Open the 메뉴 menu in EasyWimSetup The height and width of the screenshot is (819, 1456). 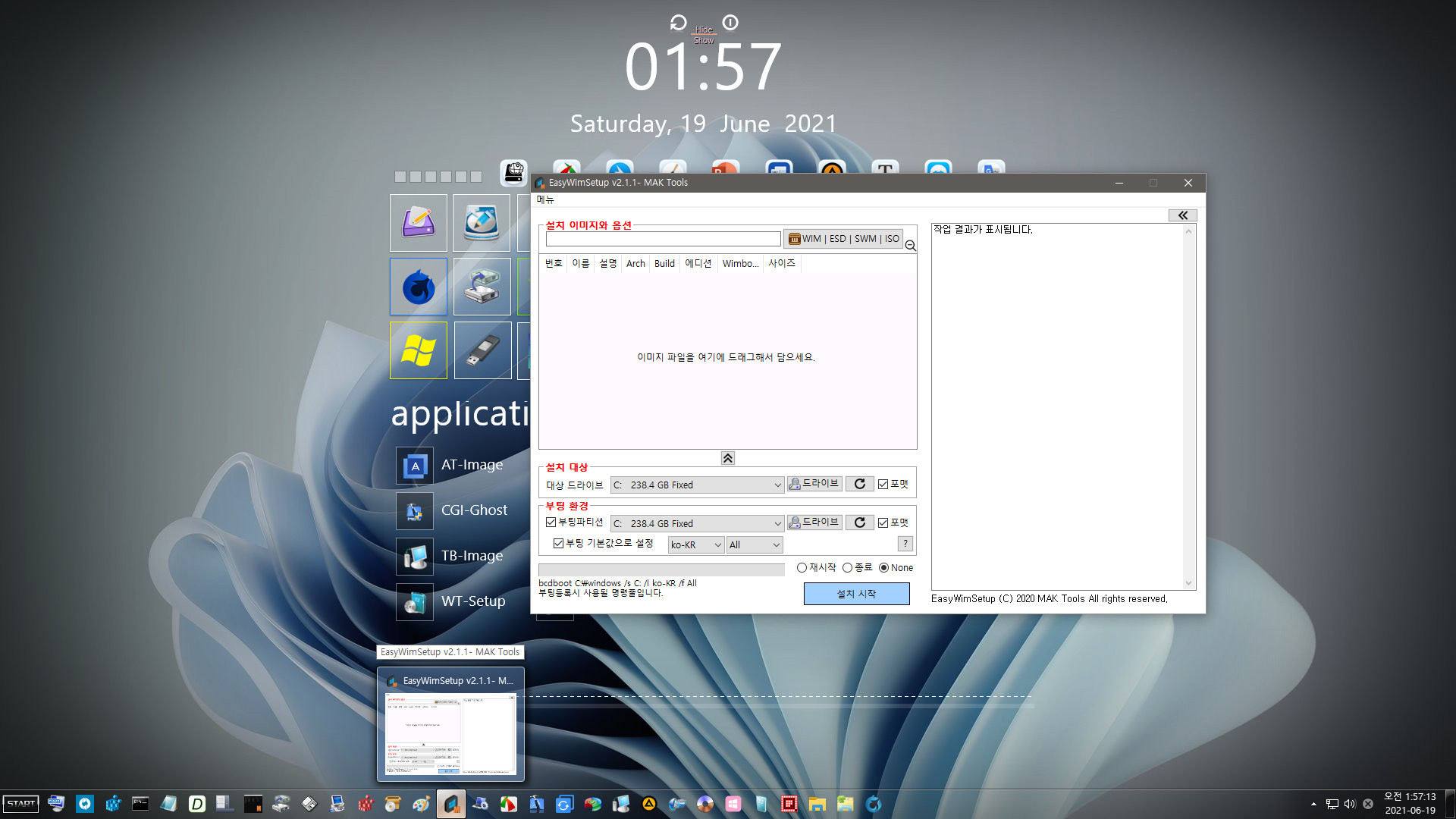click(545, 199)
